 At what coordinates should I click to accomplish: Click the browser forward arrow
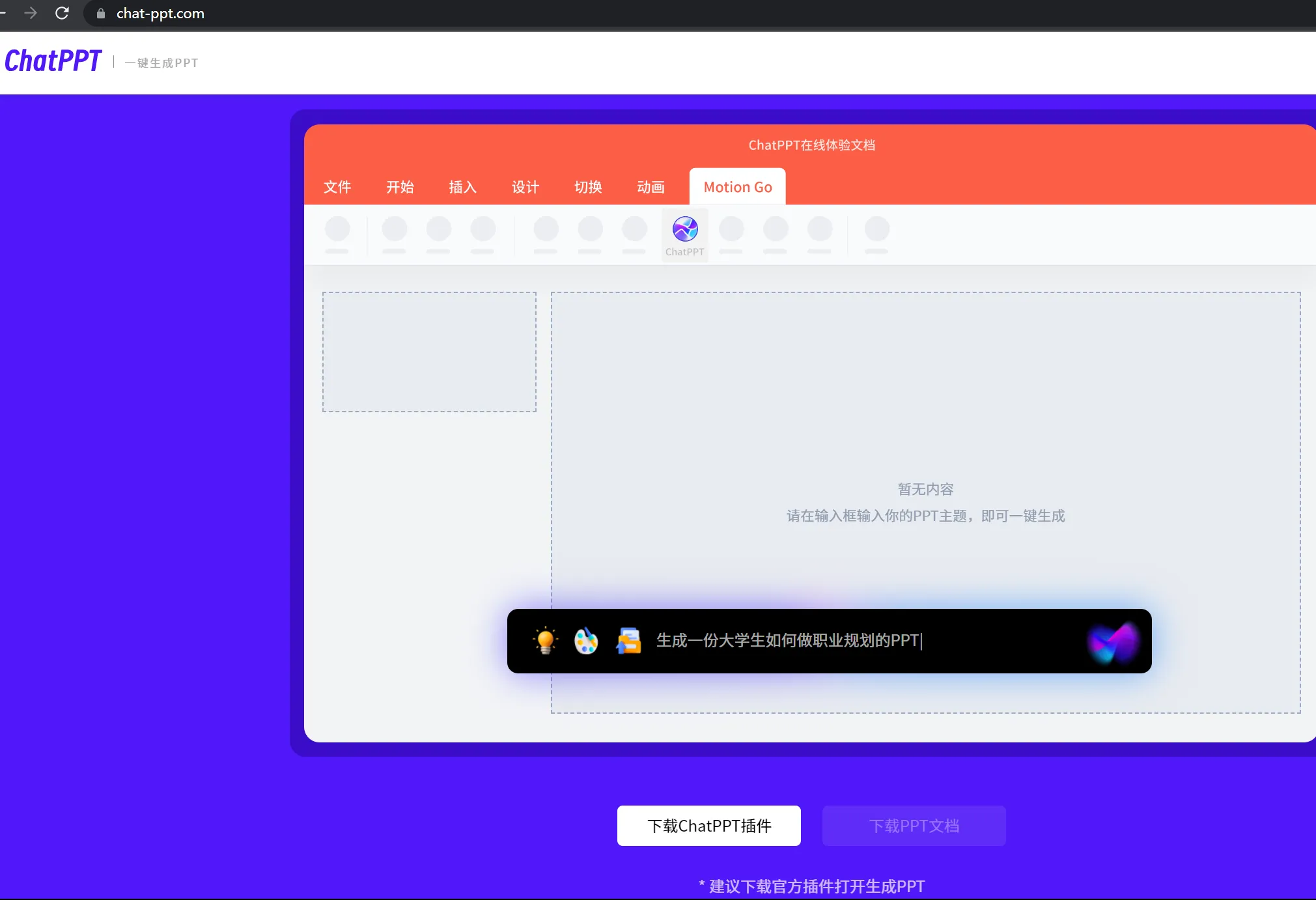(31, 13)
